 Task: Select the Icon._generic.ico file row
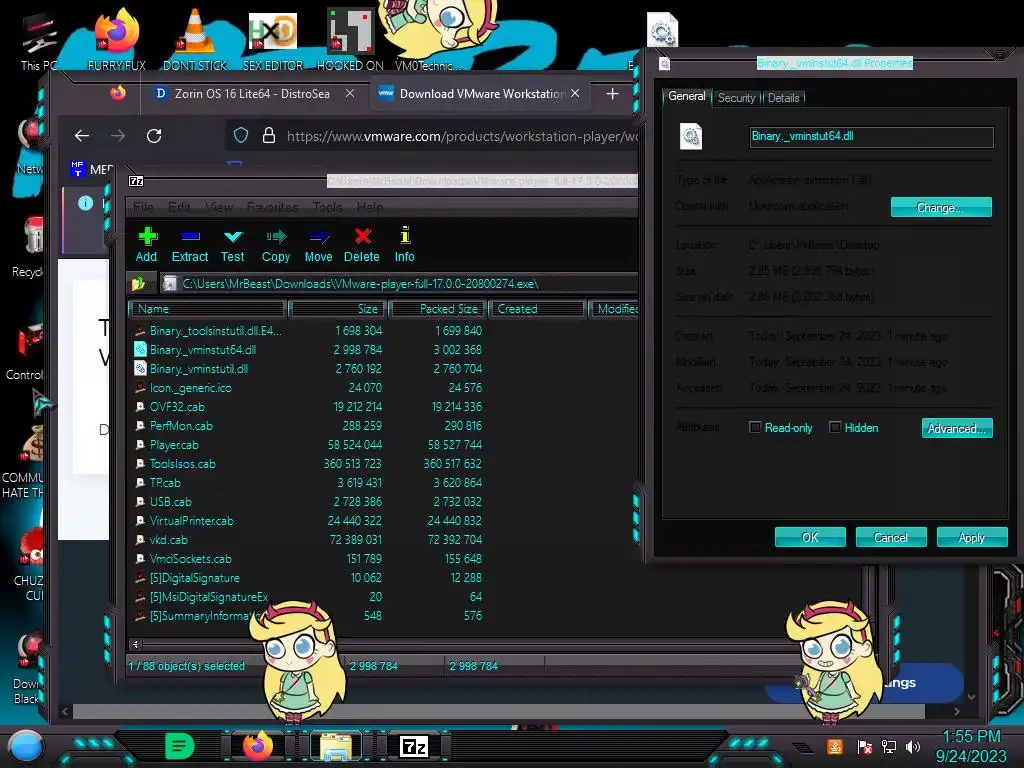coord(309,388)
